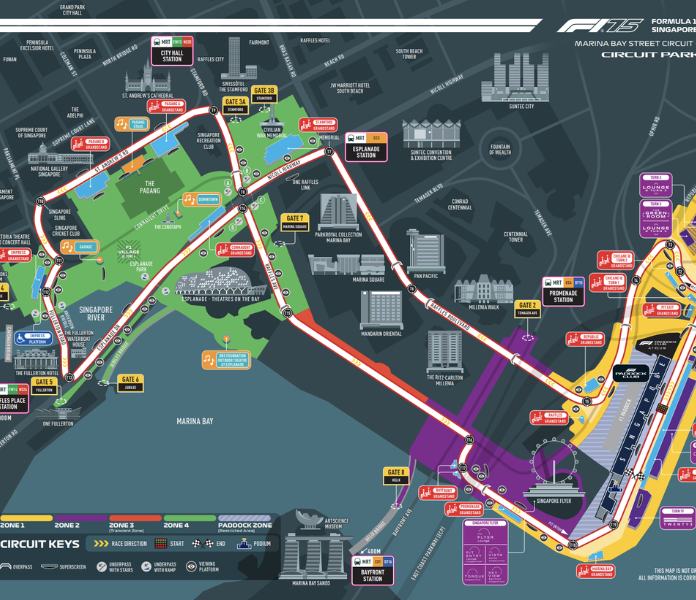Select the Marina Bay Sands building
The width and height of the screenshot is (696, 600).
pos(312,557)
